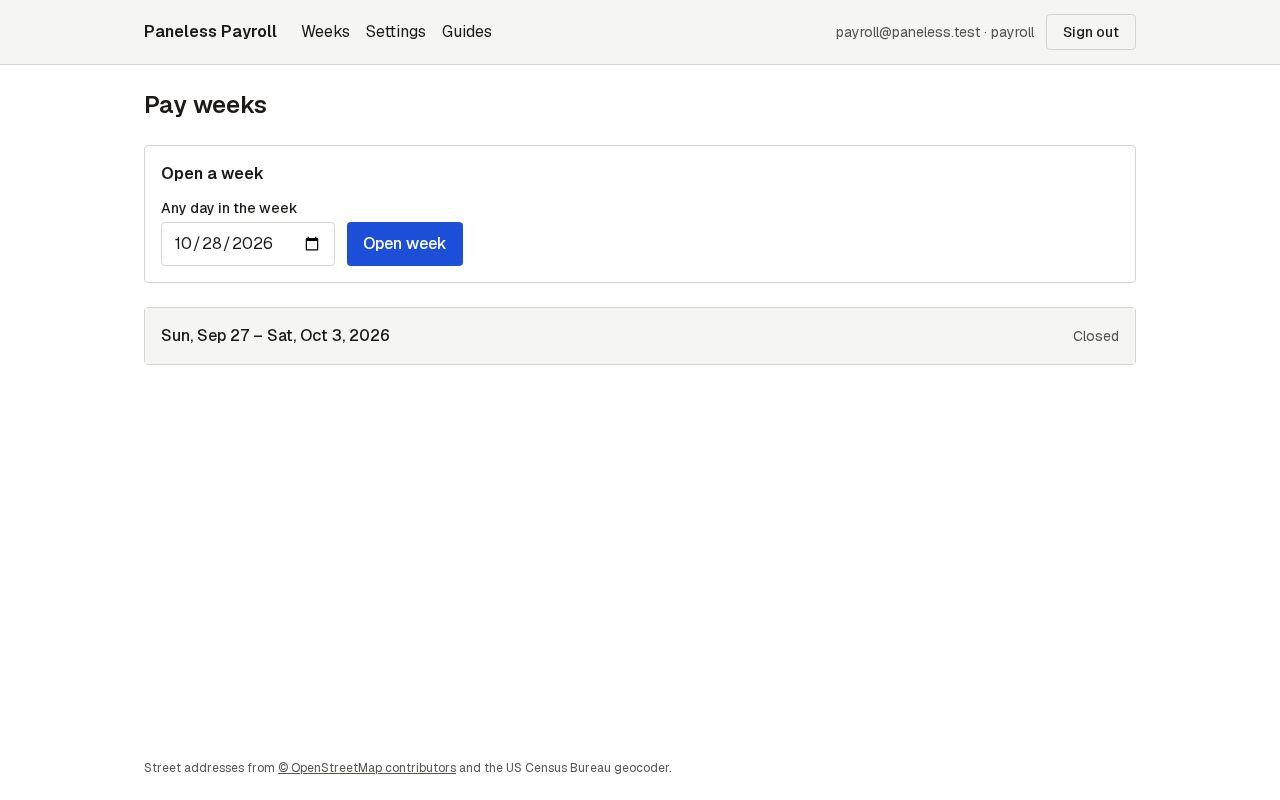
Task: Open the Settings nav item
Action: 396,32
